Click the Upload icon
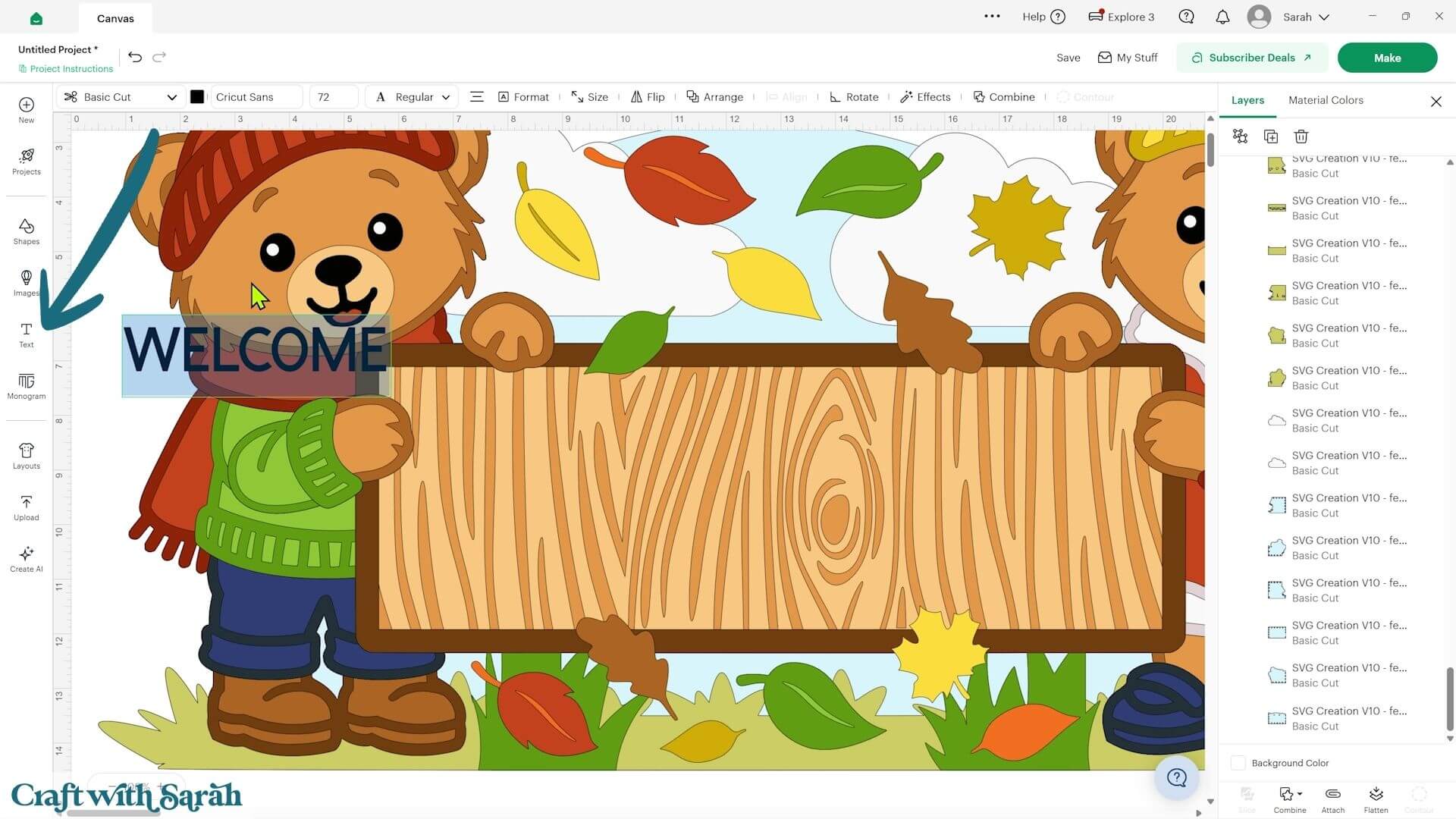1456x819 pixels. coord(26,507)
